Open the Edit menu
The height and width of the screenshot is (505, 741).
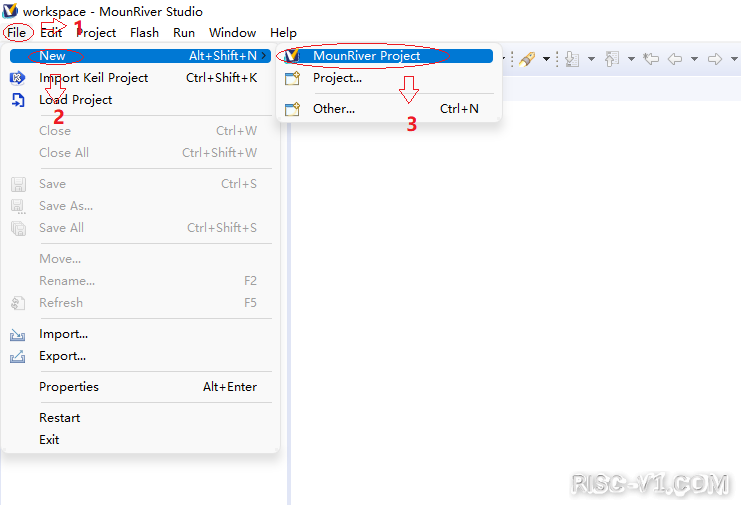pos(51,33)
